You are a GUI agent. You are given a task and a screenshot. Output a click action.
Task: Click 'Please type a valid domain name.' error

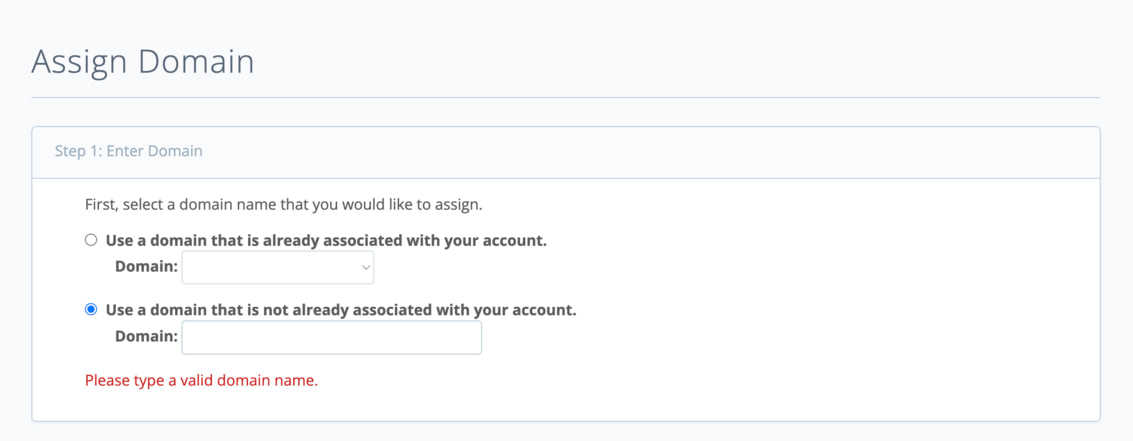click(x=202, y=380)
